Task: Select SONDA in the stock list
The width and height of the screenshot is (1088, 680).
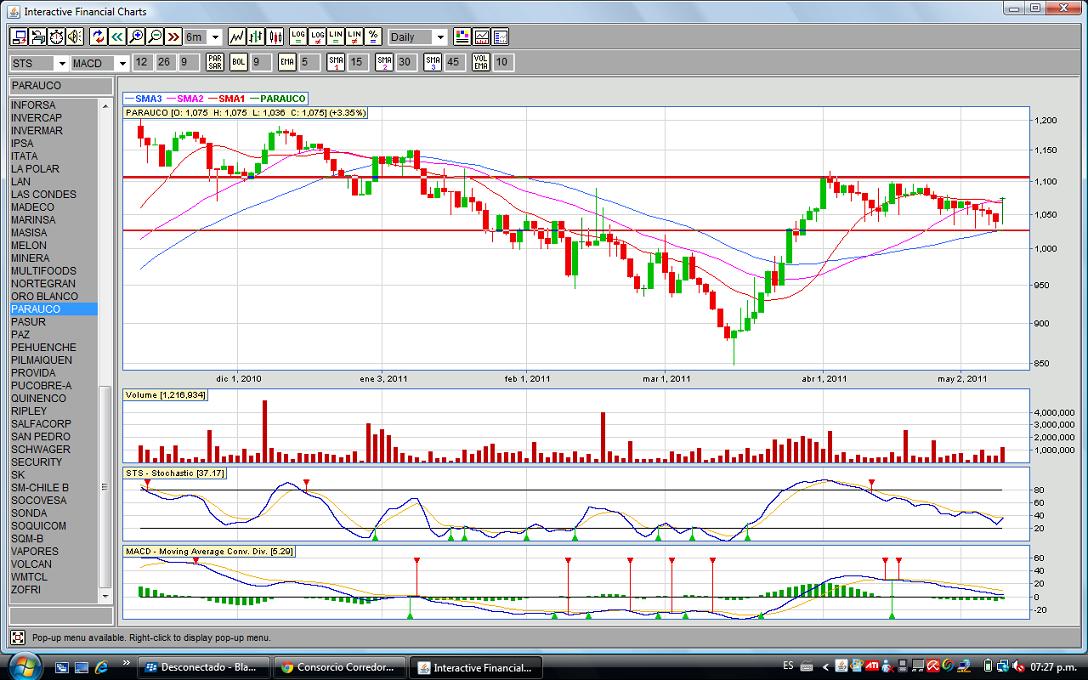Action: point(29,513)
